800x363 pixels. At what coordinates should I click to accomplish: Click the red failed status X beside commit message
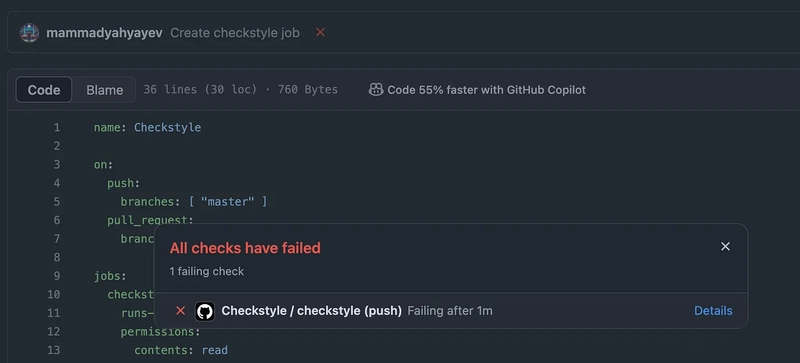coord(320,32)
